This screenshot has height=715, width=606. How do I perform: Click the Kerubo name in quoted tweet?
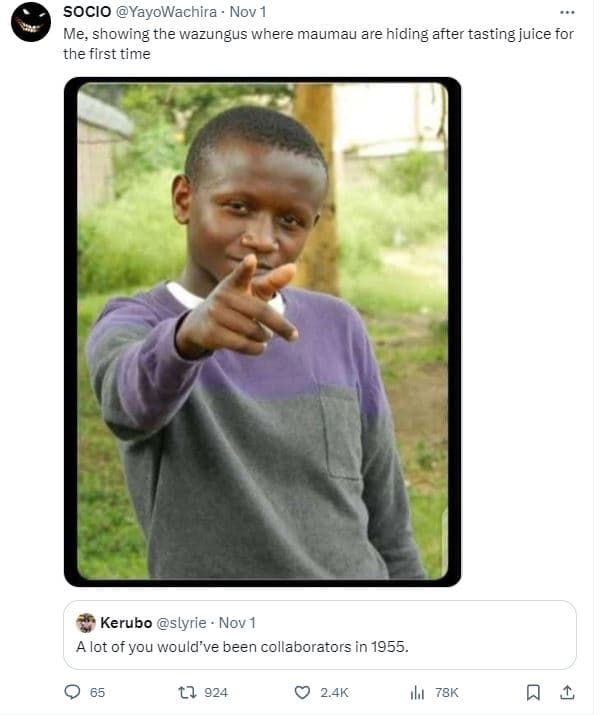tap(126, 622)
